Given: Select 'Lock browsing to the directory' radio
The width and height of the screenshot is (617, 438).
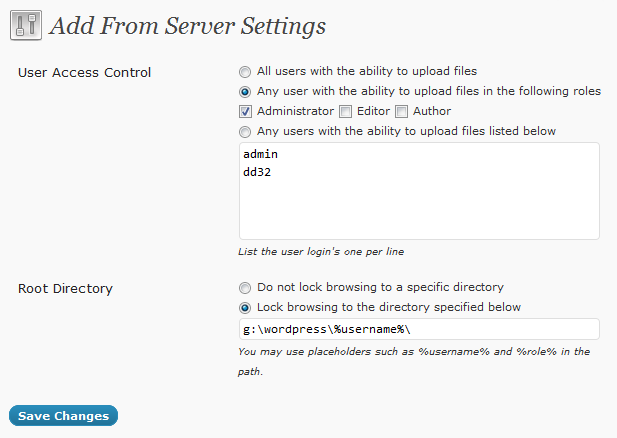Looking at the screenshot, I should click(245, 307).
